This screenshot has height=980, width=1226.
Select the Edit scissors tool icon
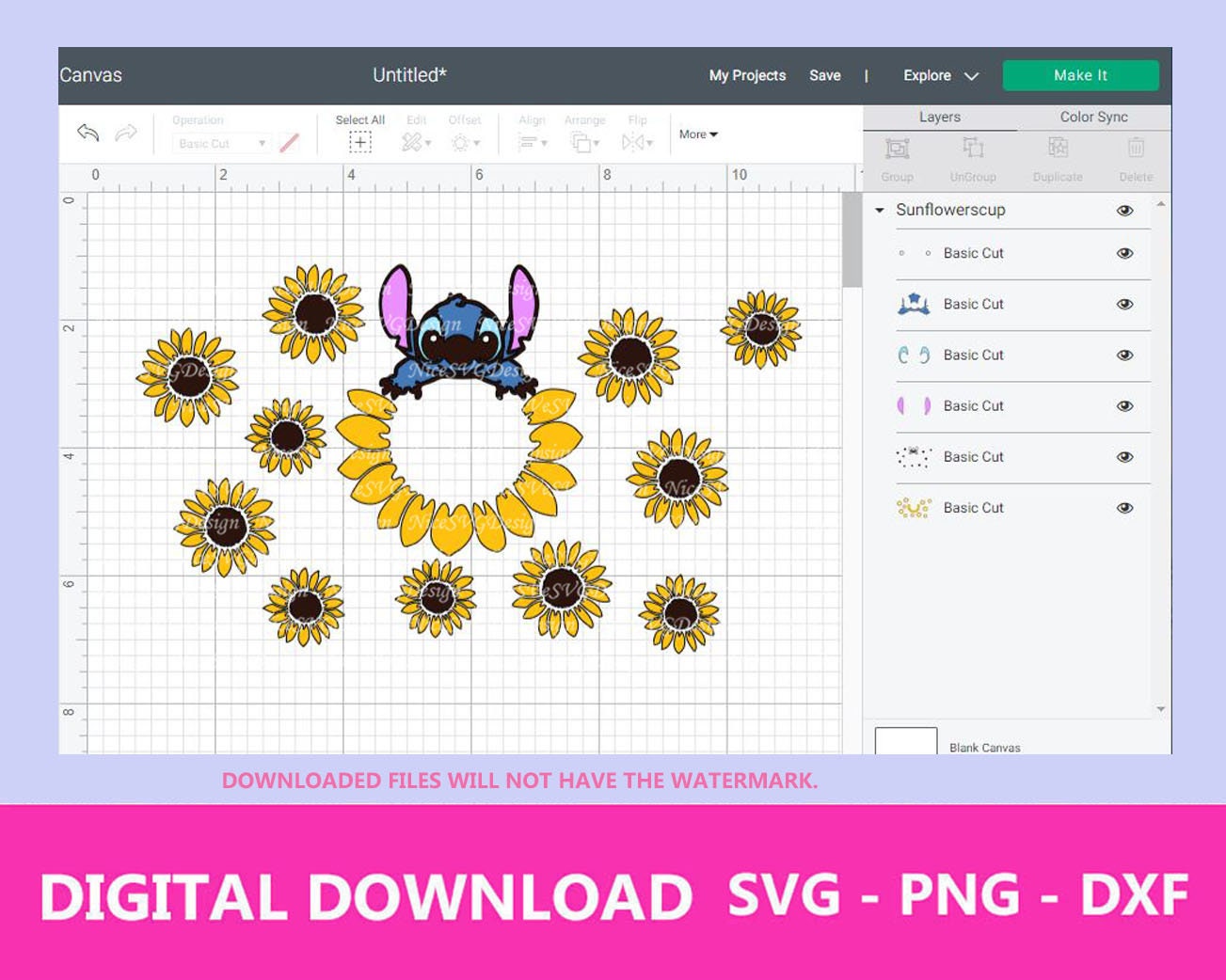412,141
